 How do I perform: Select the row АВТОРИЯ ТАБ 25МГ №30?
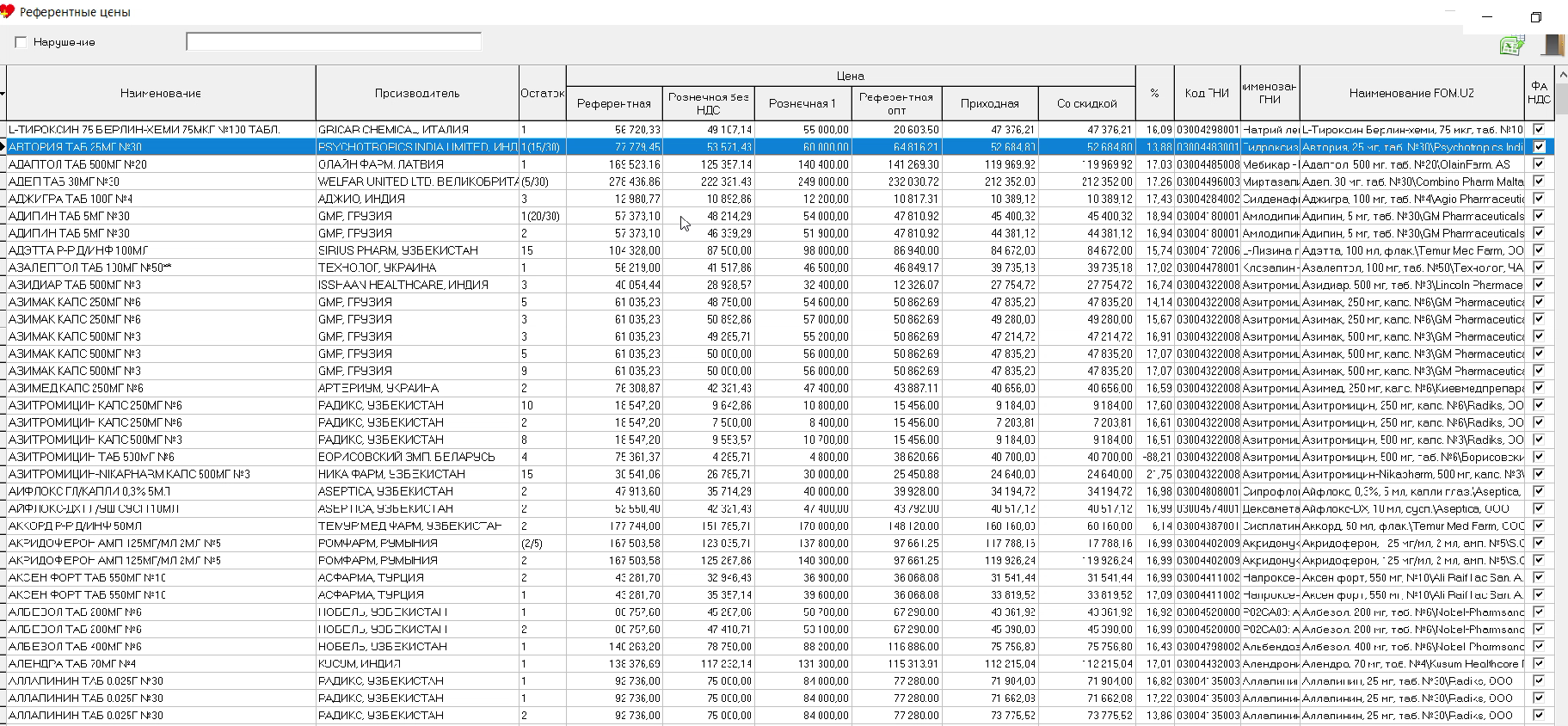click(x=780, y=147)
